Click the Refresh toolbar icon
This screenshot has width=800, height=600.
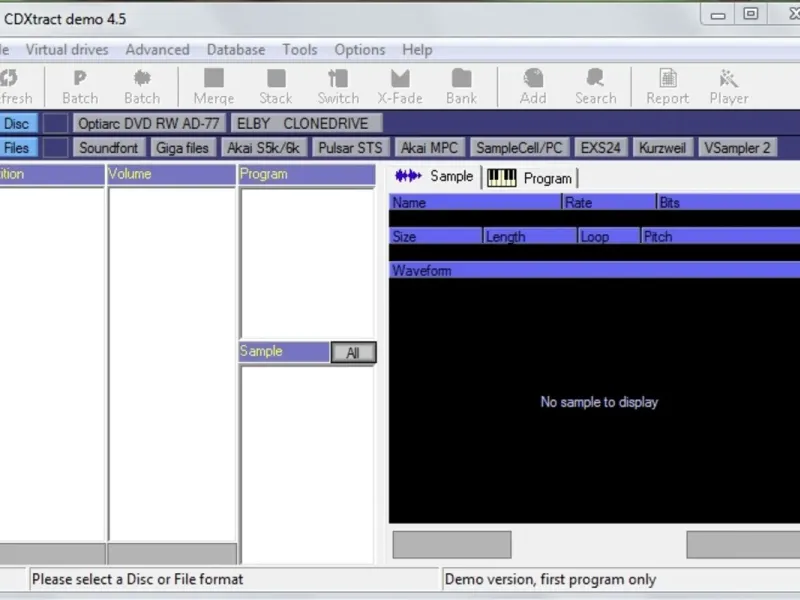[15, 87]
